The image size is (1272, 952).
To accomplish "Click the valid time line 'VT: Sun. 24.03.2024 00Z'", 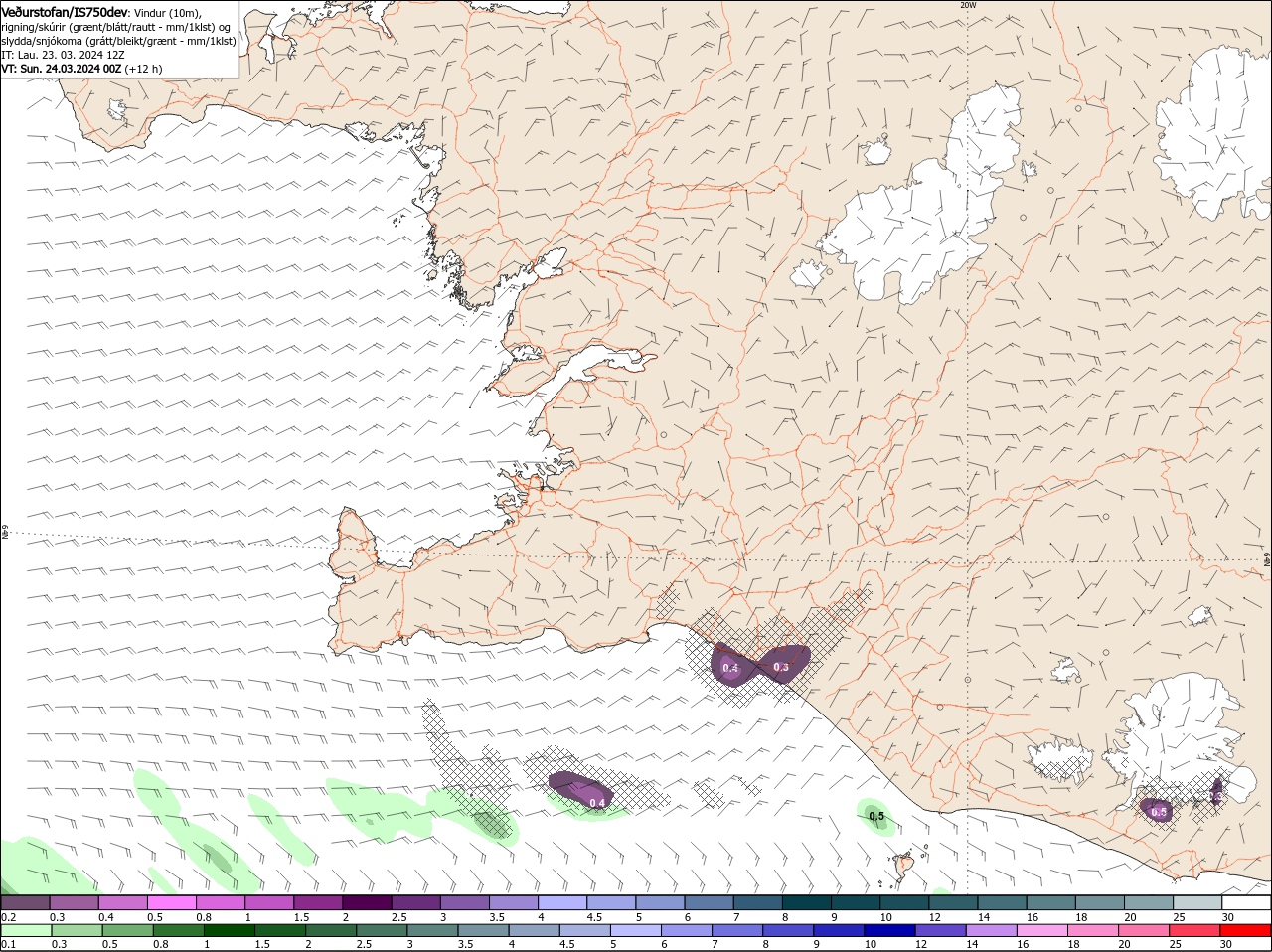I will 62,69.
